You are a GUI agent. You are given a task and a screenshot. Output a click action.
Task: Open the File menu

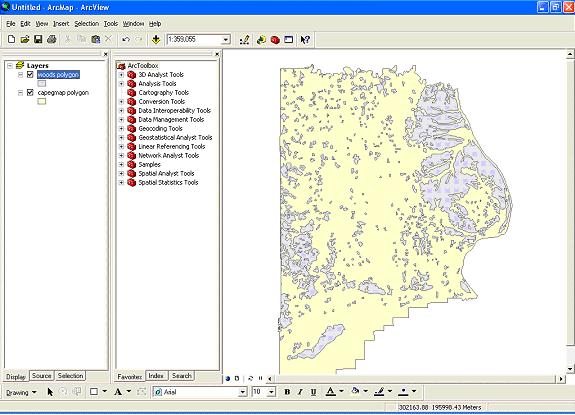(x=11, y=23)
